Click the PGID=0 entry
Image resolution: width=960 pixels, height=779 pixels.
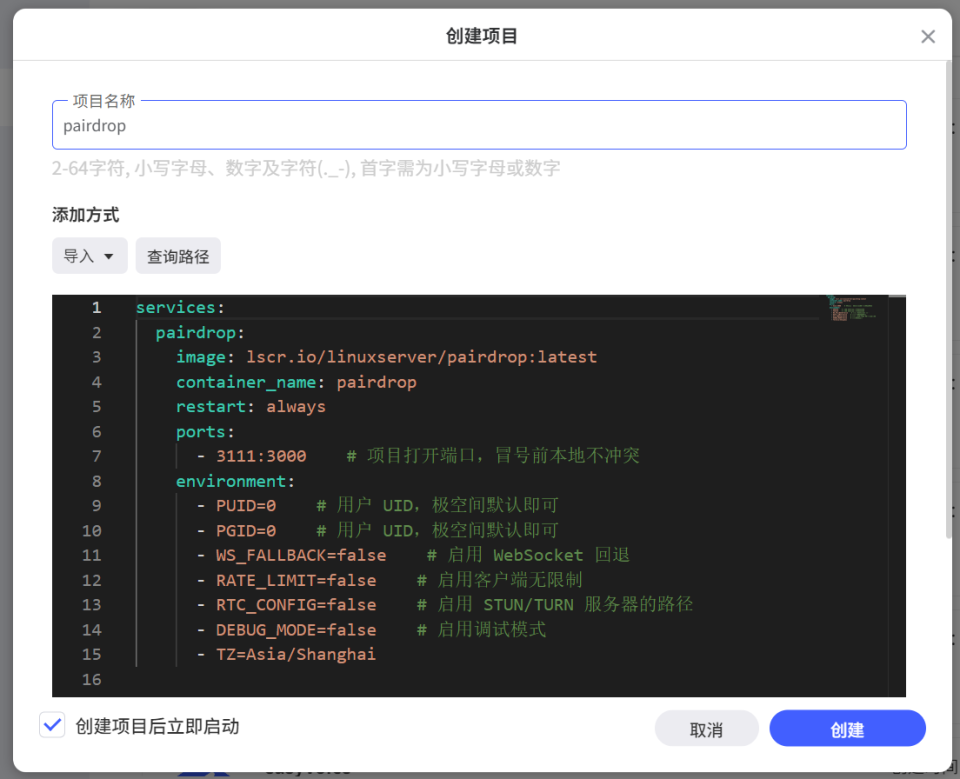pyautogui.click(x=246, y=531)
